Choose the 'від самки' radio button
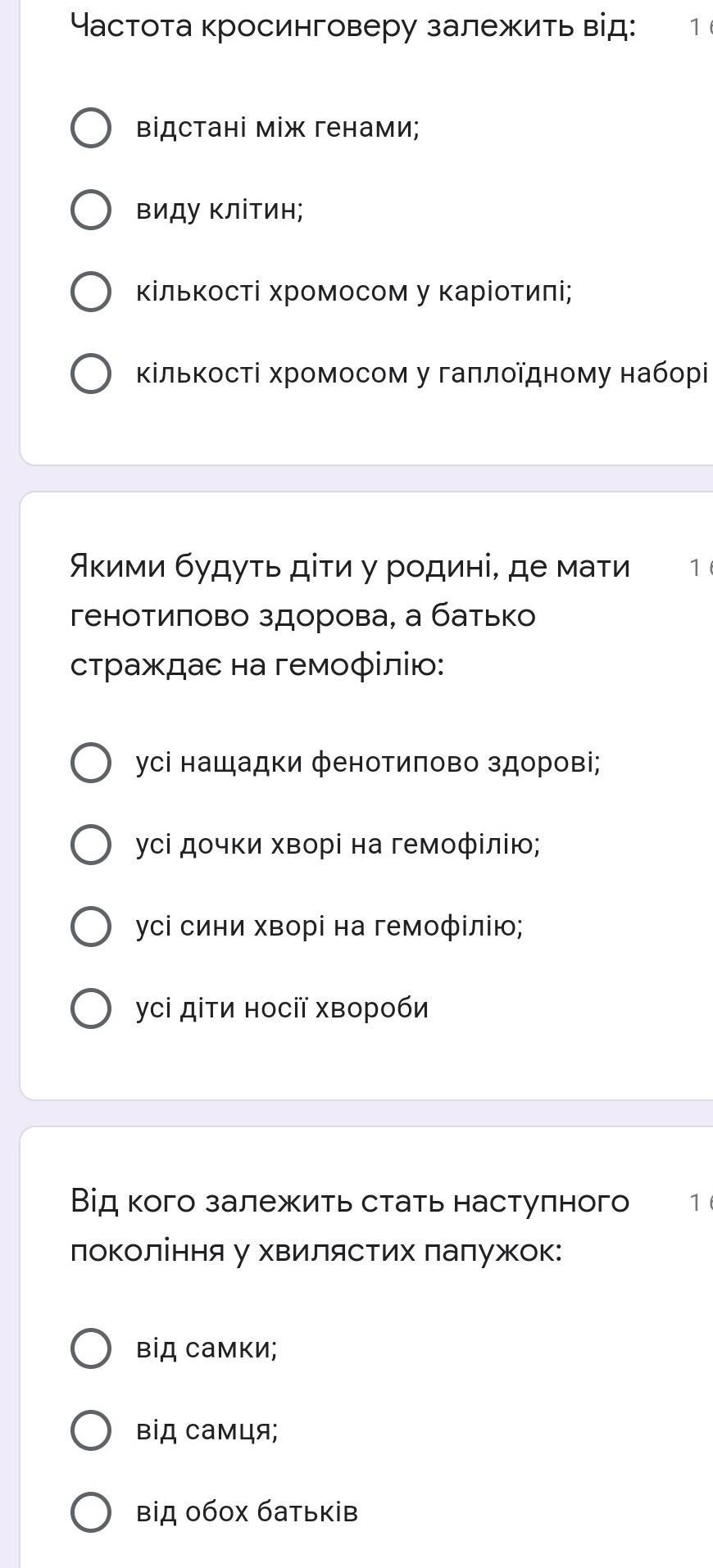The width and height of the screenshot is (713, 1568). tap(91, 1348)
